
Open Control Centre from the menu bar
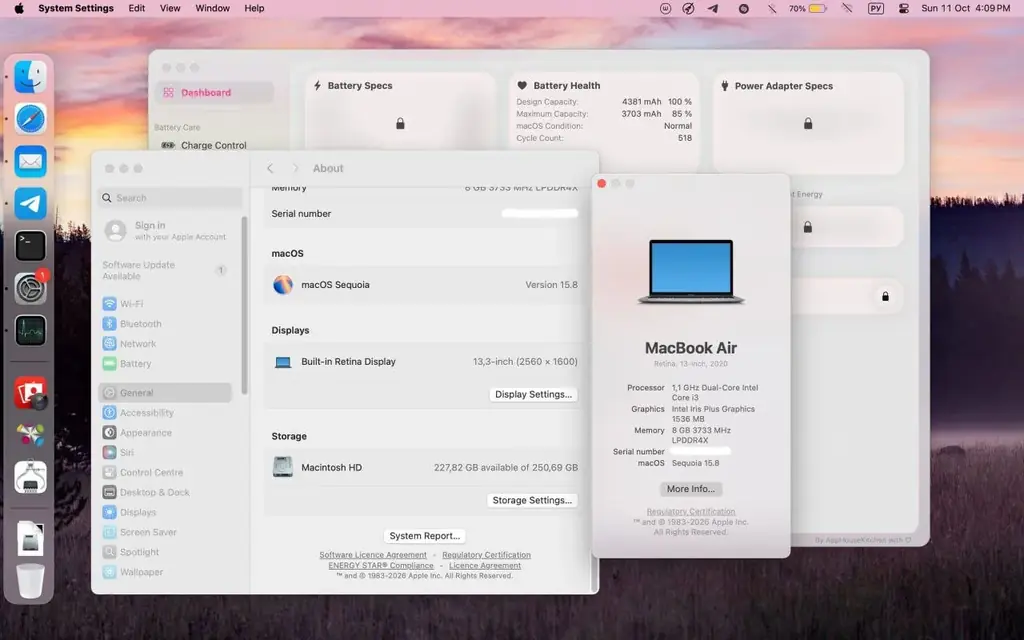(904, 8)
